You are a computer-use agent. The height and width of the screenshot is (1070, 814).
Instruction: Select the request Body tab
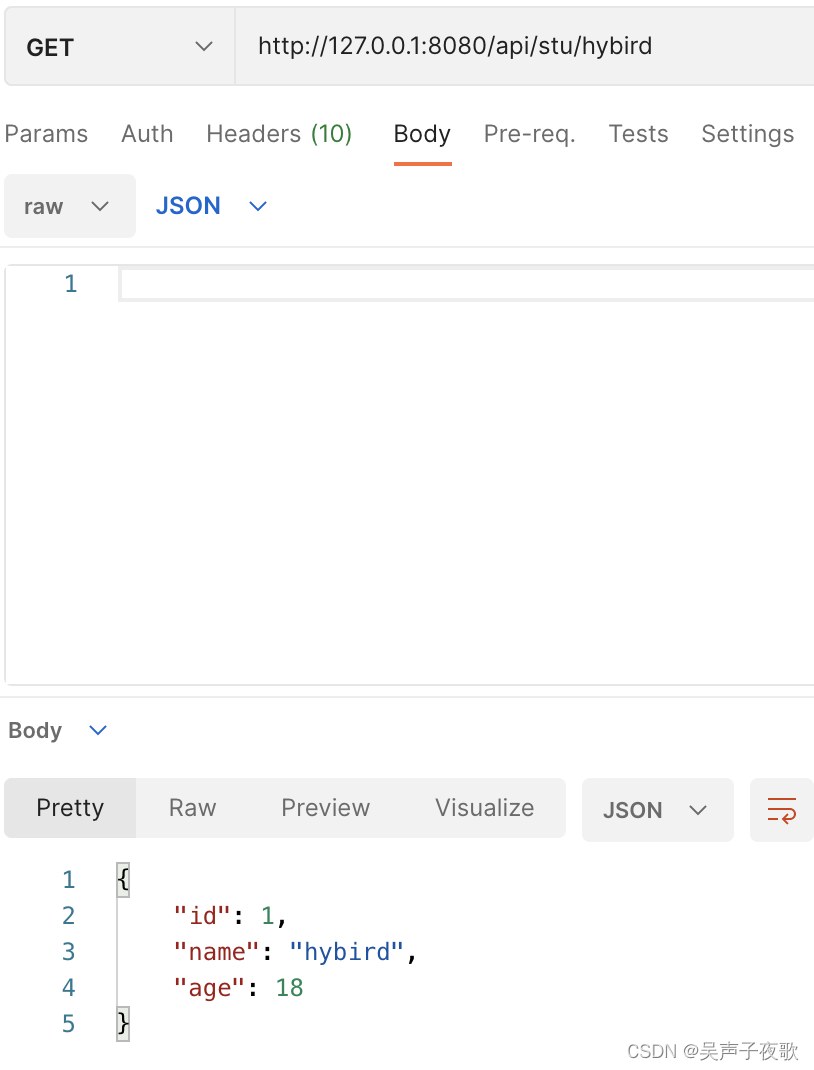(x=422, y=134)
